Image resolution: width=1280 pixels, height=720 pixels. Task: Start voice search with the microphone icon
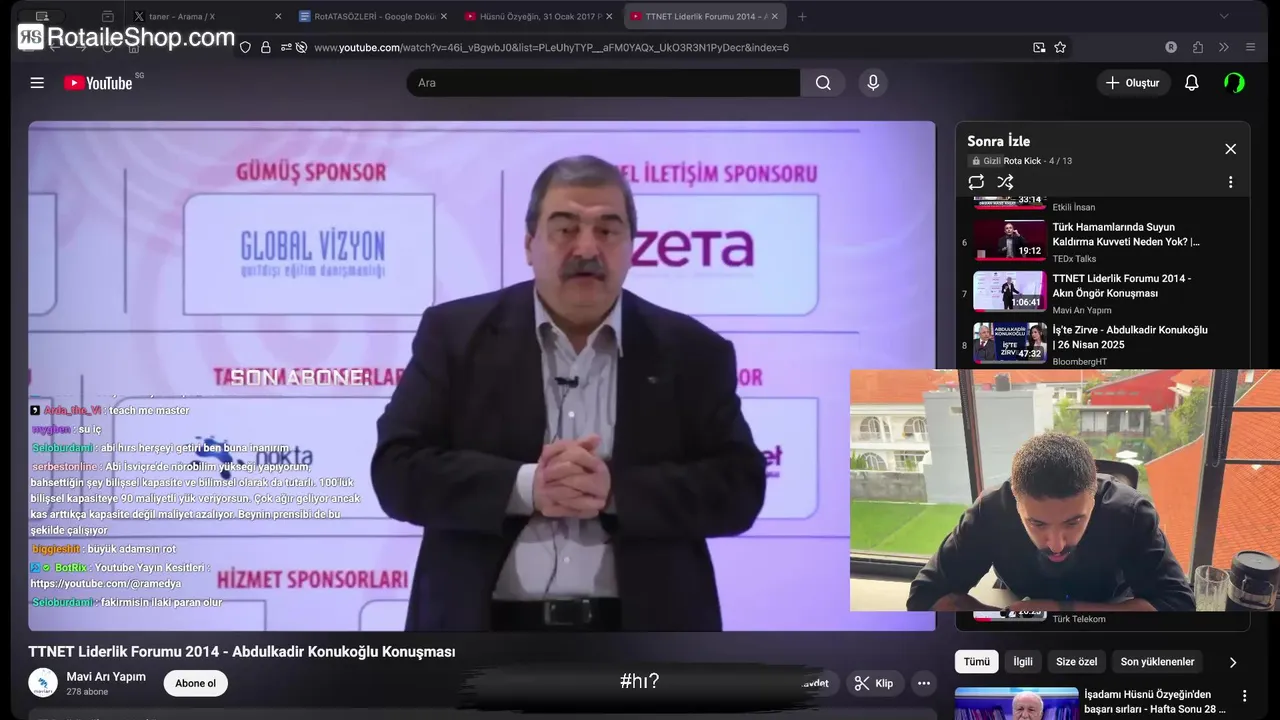click(873, 83)
